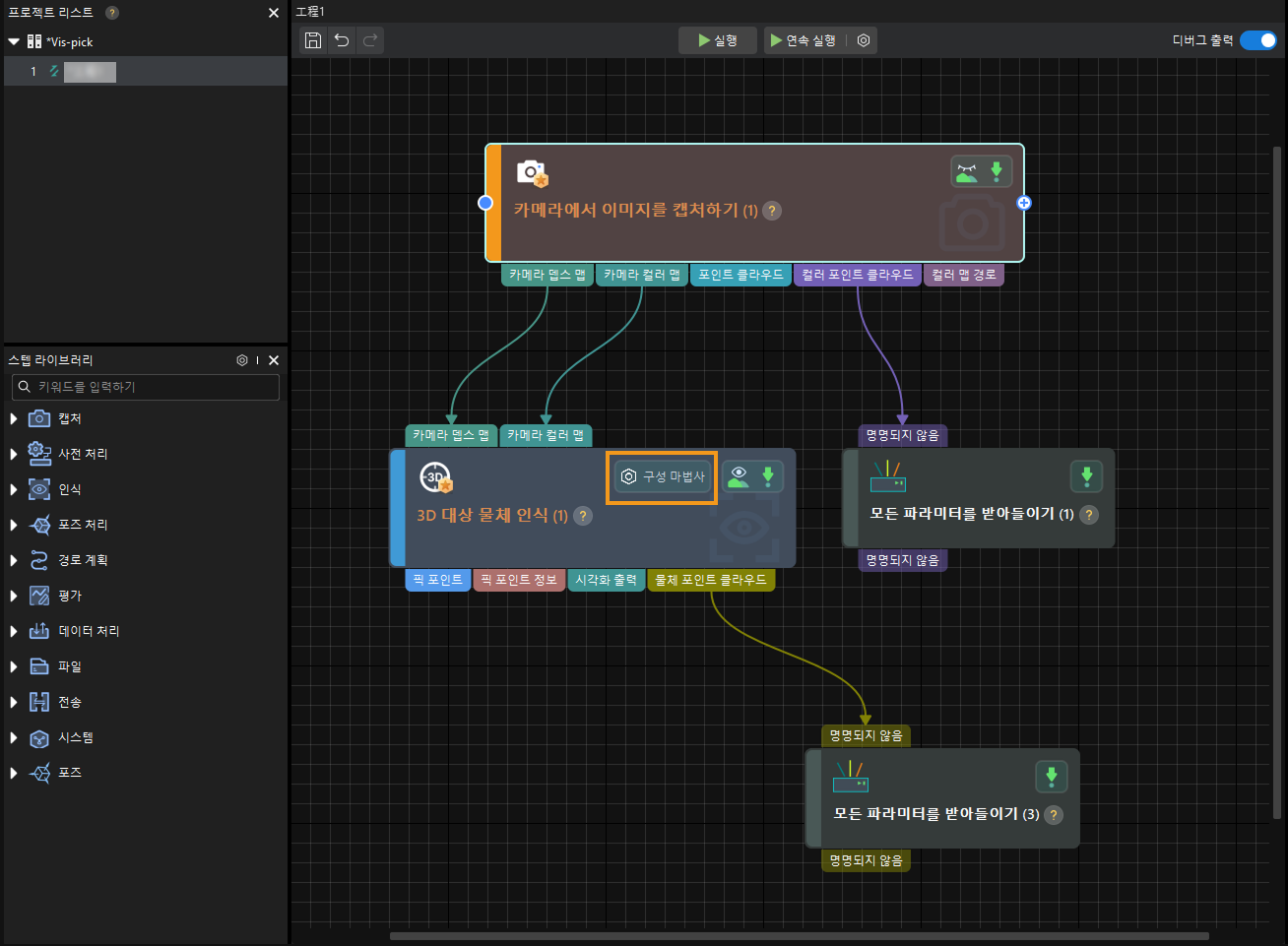Expand the 캡처 category
1288x946 pixels.
(x=14, y=418)
